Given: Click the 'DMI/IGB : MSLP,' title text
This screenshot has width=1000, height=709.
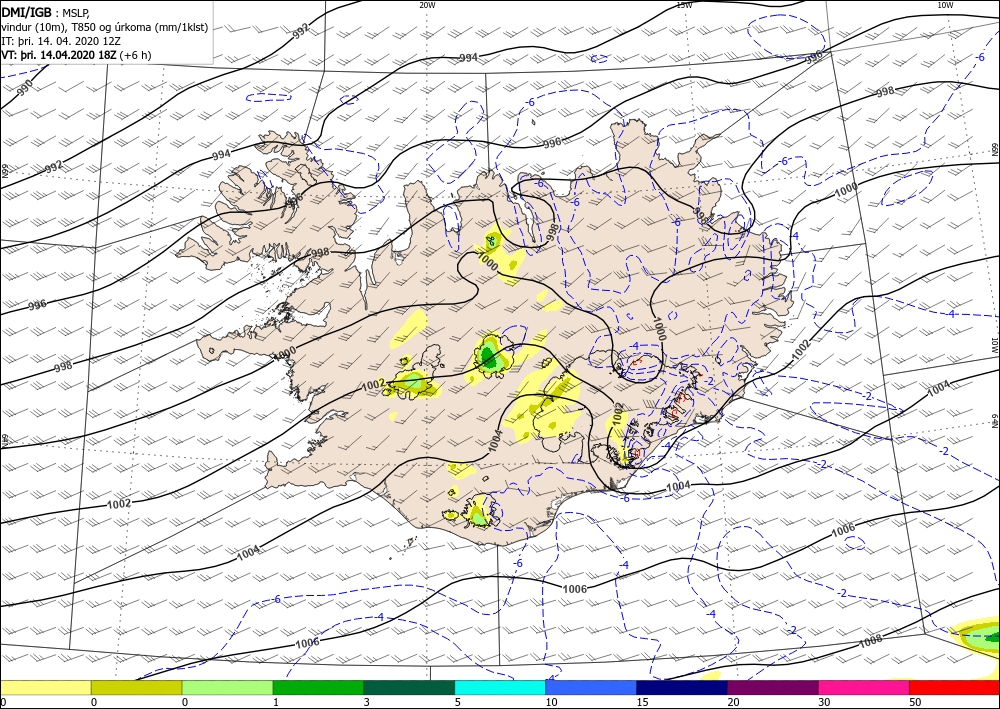Looking at the screenshot, I should point(46,11).
